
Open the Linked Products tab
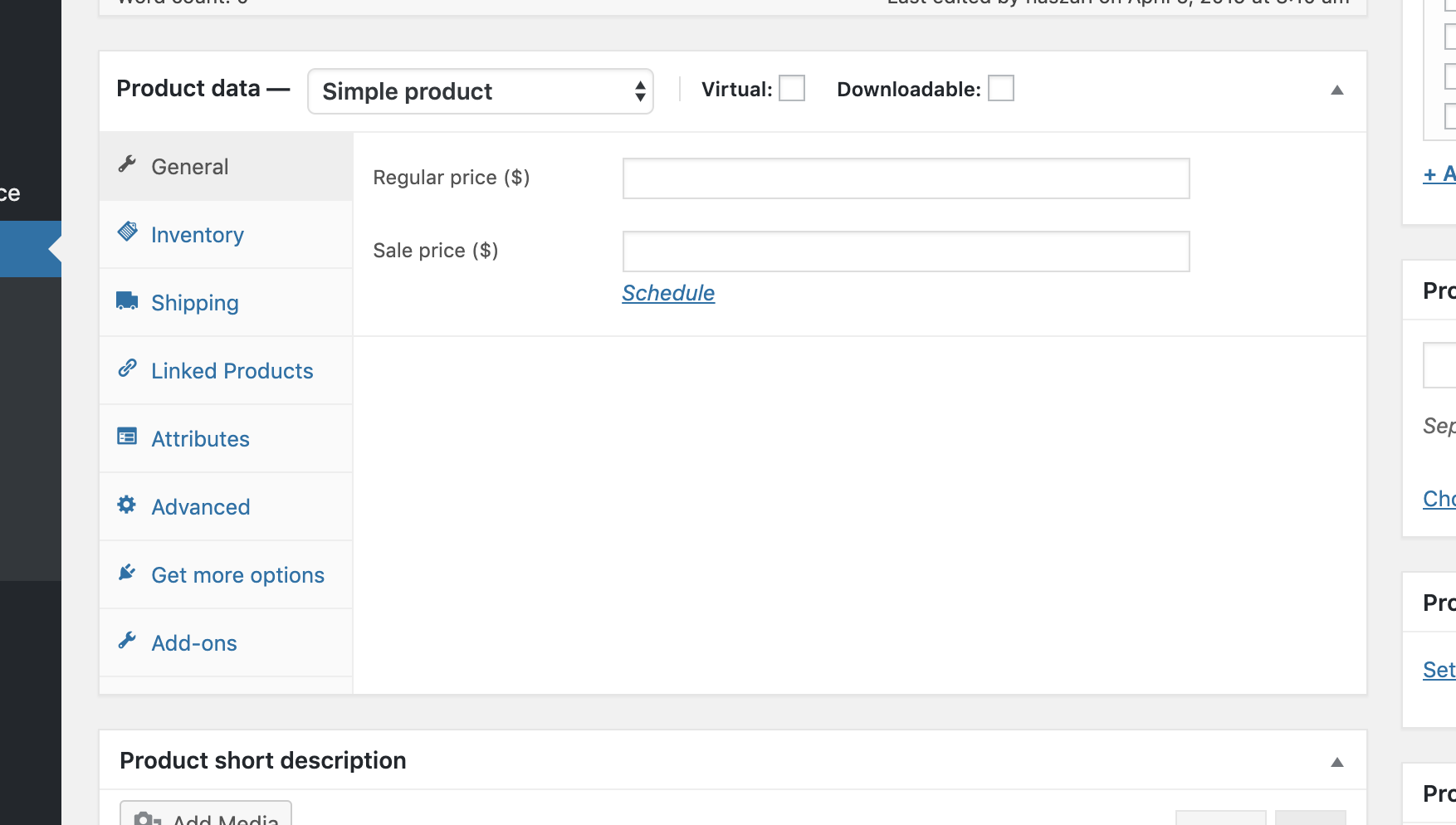pyautogui.click(x=232, y=371)
